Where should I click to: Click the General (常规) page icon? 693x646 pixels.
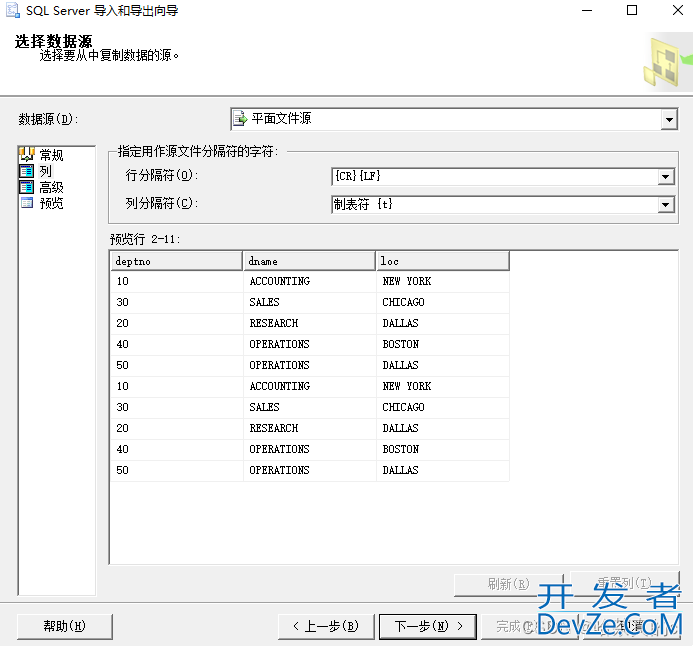(27, 155)
